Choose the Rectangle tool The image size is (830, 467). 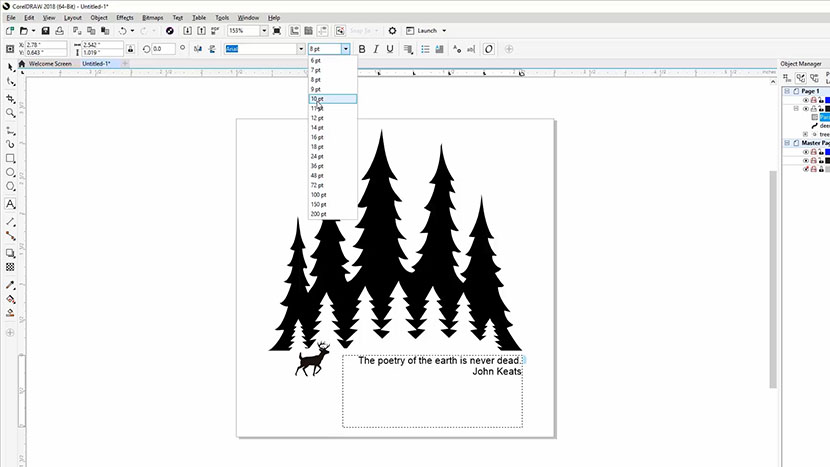11,158
